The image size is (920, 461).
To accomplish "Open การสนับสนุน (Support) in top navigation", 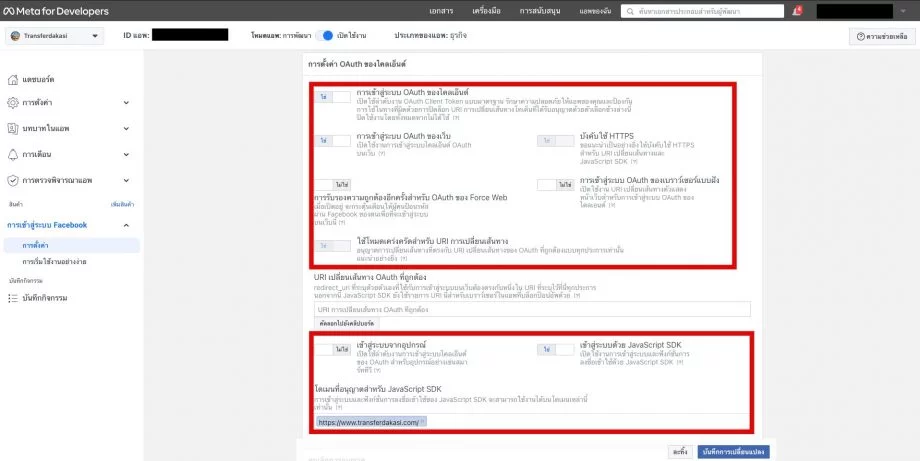I will (539, 11).
